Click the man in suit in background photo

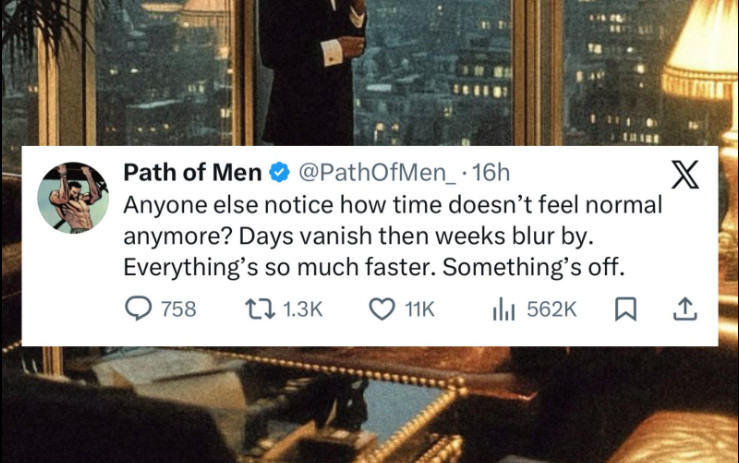310,70
